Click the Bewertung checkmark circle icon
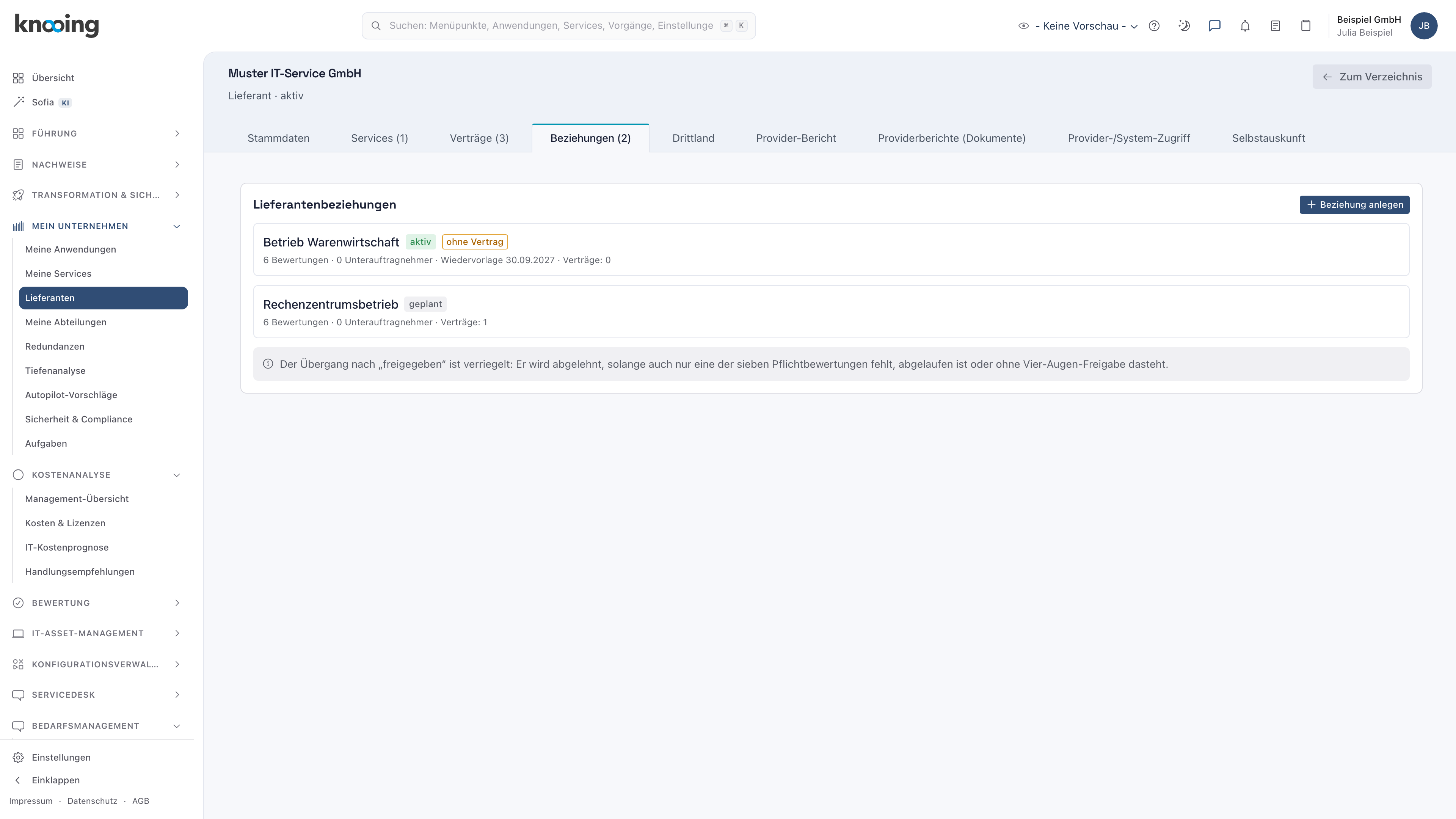Viewport: 1456px width, 819px height. (18, 603)
